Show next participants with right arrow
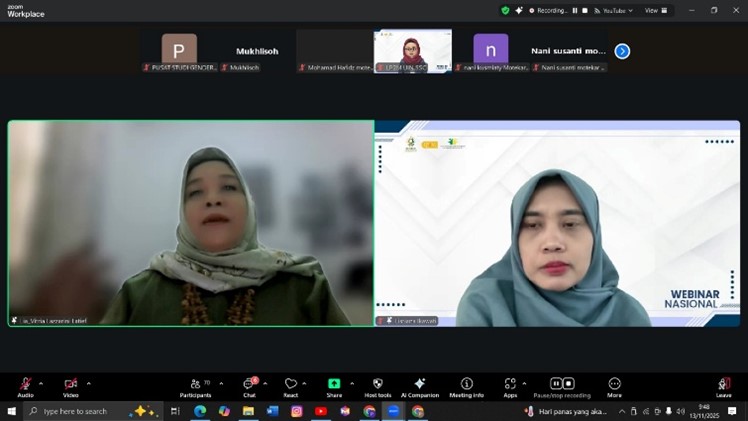Screen dimensions: 748x421 point(622,51)
